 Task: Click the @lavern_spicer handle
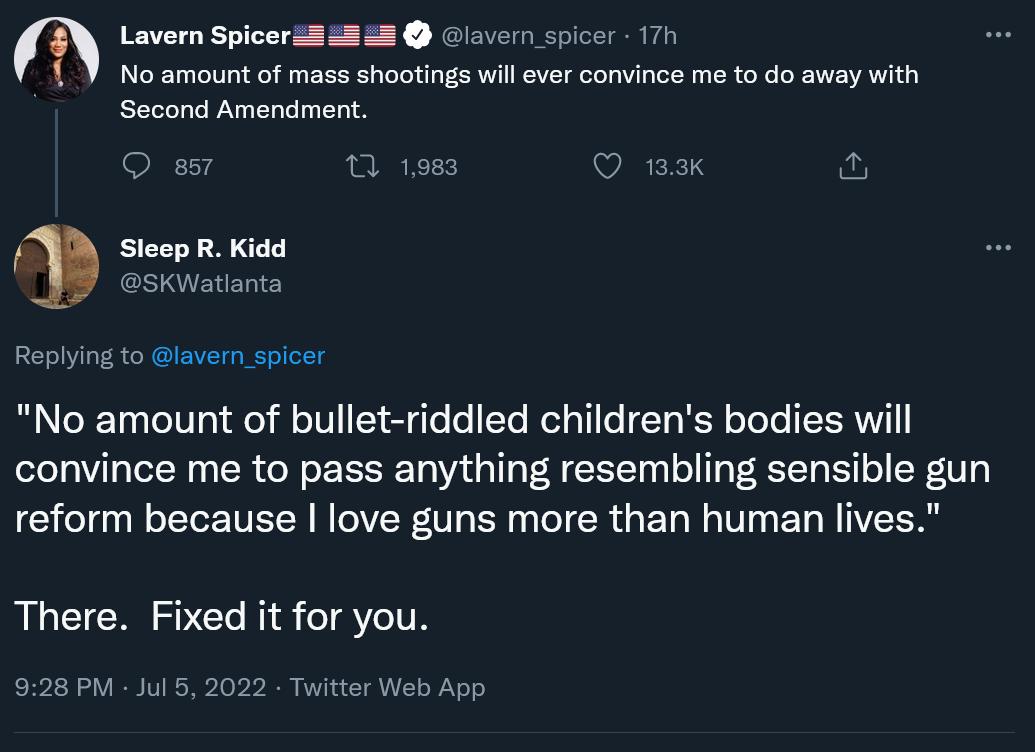pos(527,35)
